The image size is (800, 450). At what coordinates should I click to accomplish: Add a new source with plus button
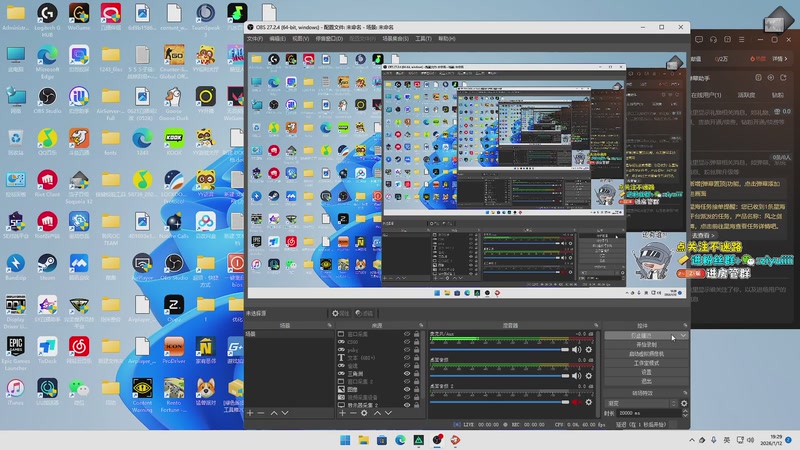click(341, 412)
